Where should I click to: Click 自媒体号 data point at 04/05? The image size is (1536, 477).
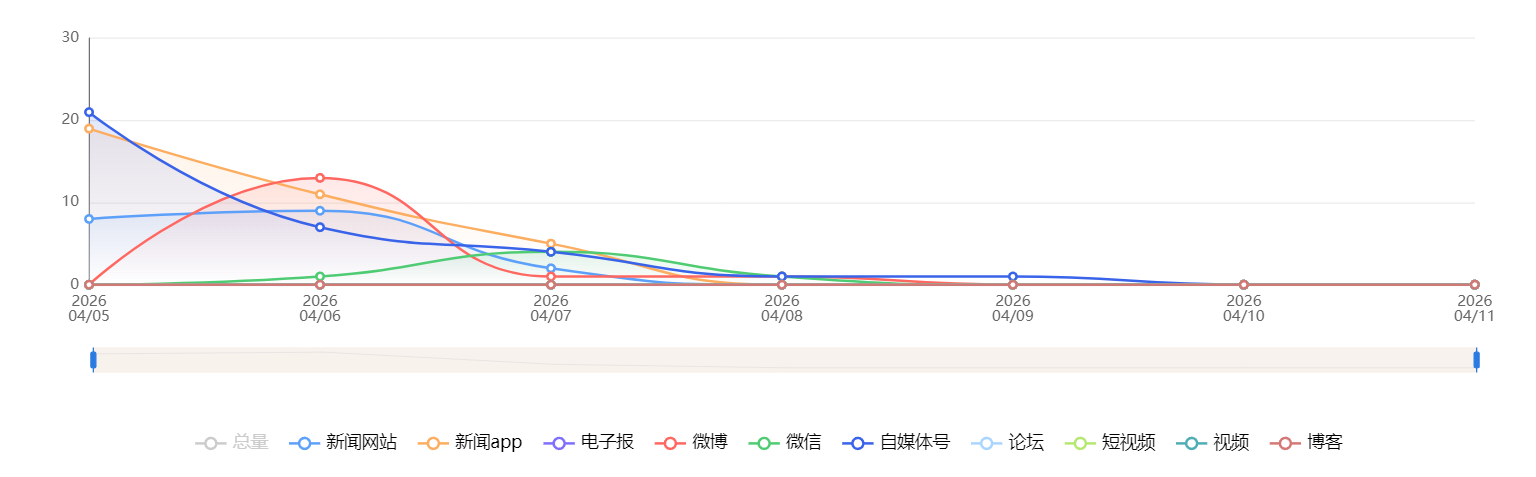89,112
